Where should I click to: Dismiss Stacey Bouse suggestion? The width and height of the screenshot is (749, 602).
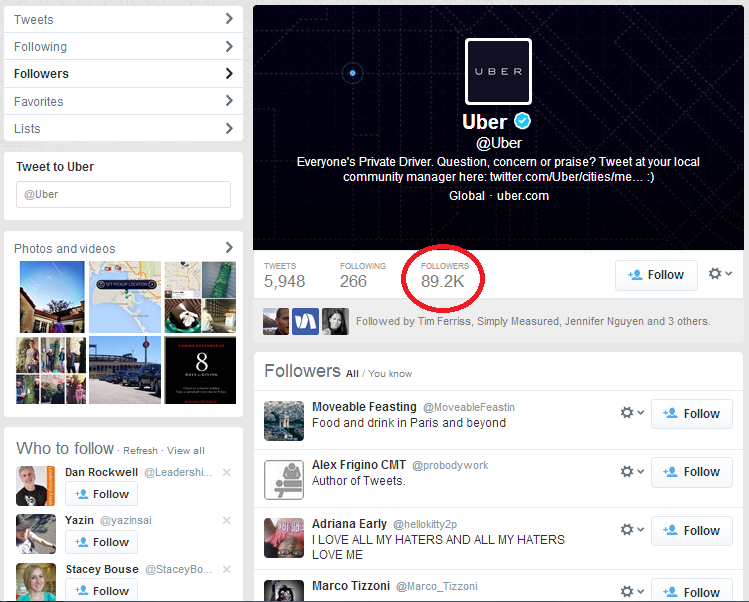pyautogui.click(x=227, y=569)
